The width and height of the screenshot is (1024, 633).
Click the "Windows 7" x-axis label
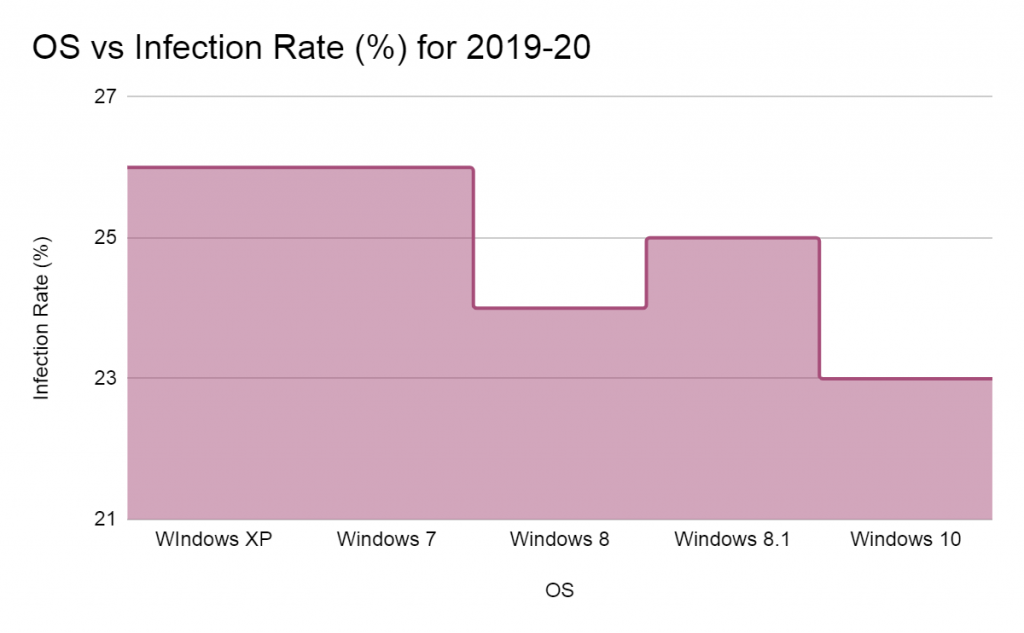point(386,540)
